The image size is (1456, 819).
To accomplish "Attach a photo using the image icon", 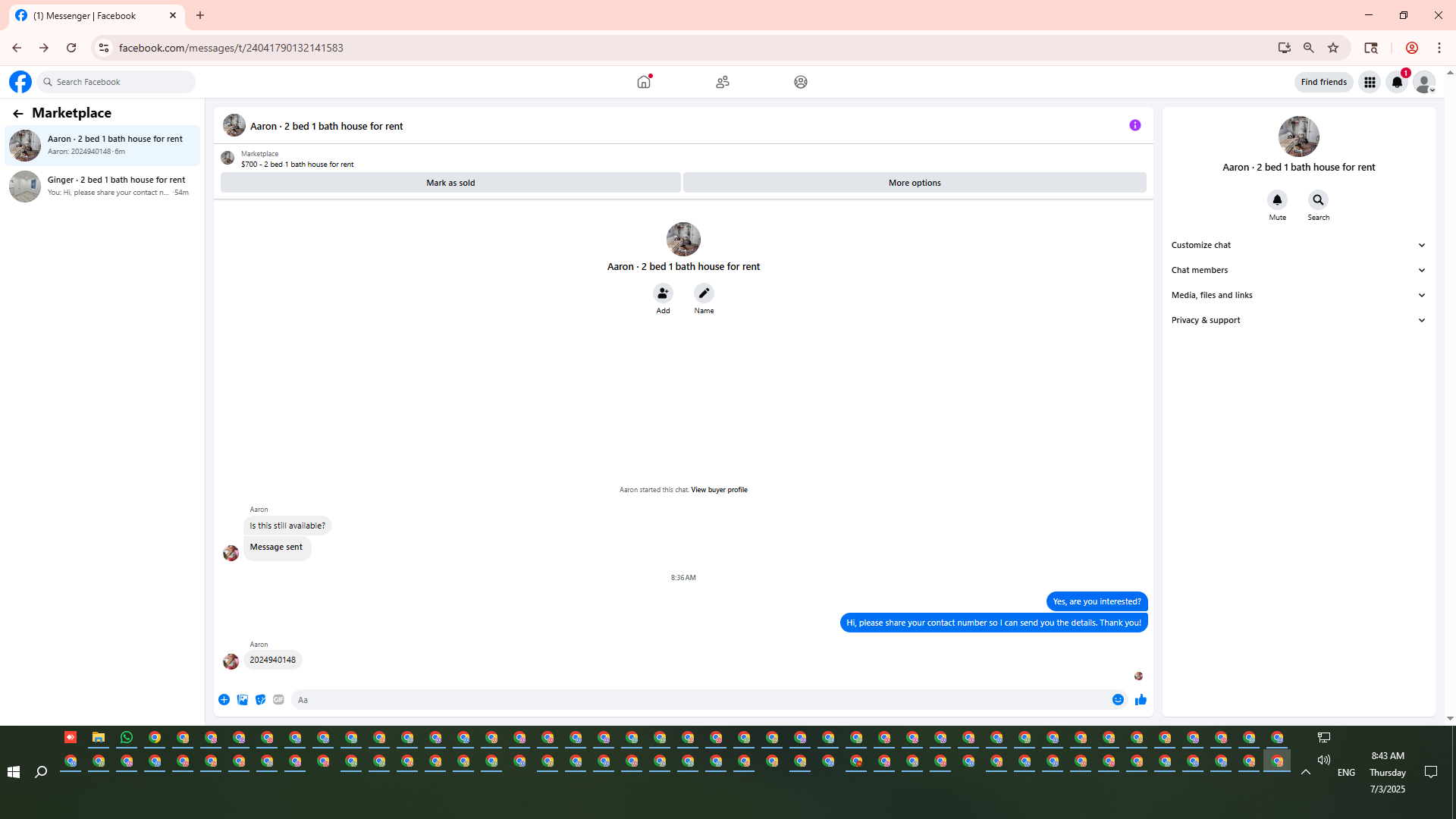I will [x=243, y=700].
